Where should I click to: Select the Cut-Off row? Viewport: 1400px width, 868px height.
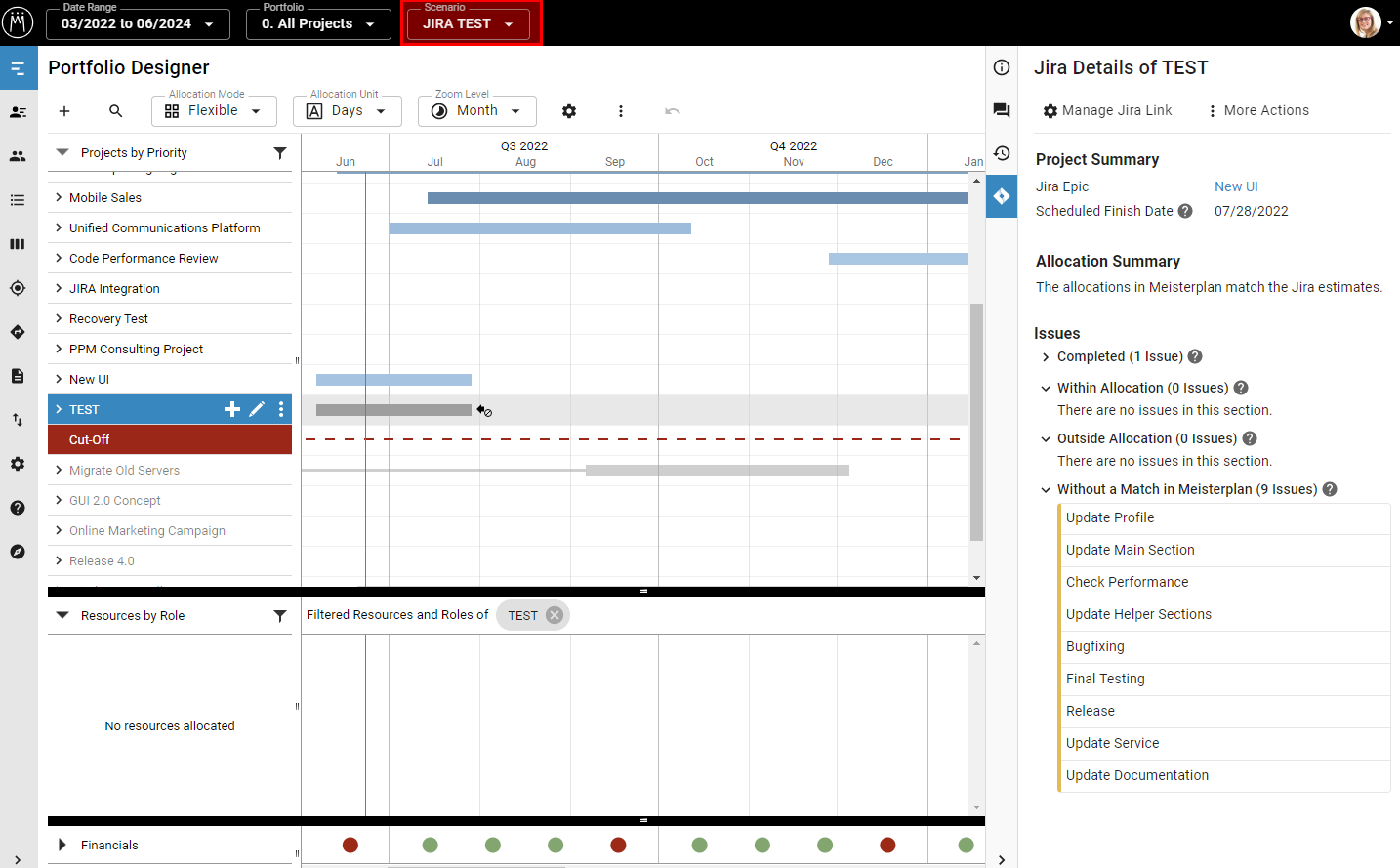coord(170,439)
